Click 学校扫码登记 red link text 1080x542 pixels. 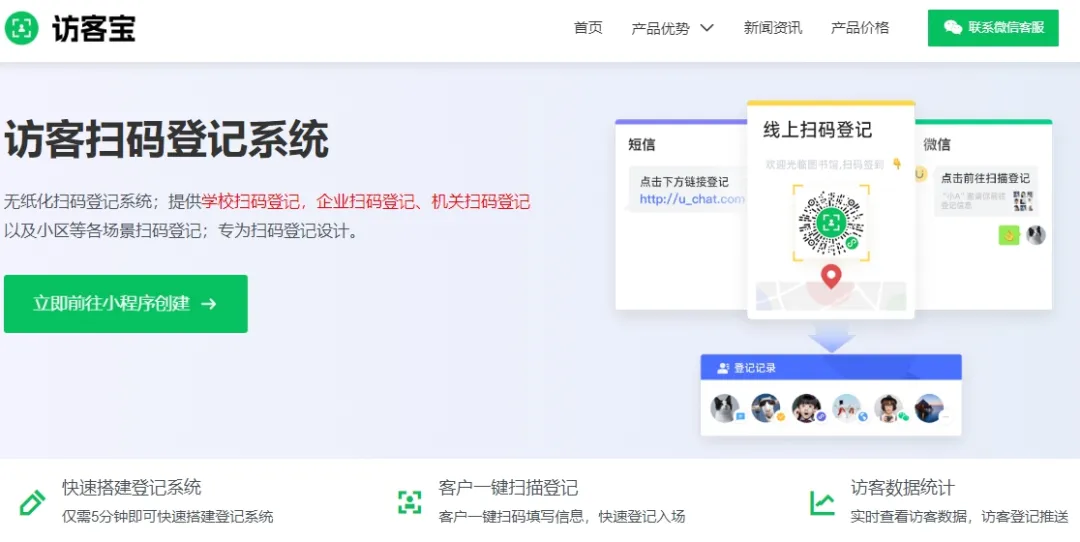251,202
